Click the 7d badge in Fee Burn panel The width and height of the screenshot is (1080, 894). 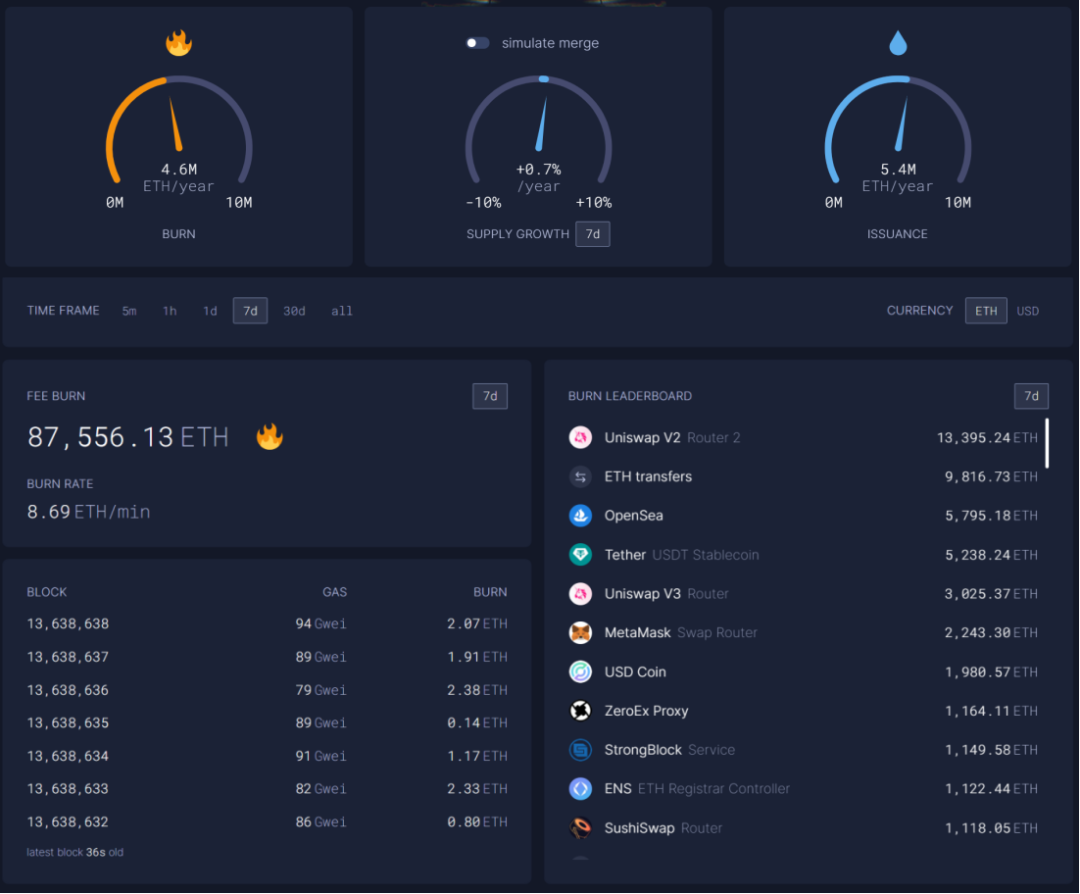point(490,396)
